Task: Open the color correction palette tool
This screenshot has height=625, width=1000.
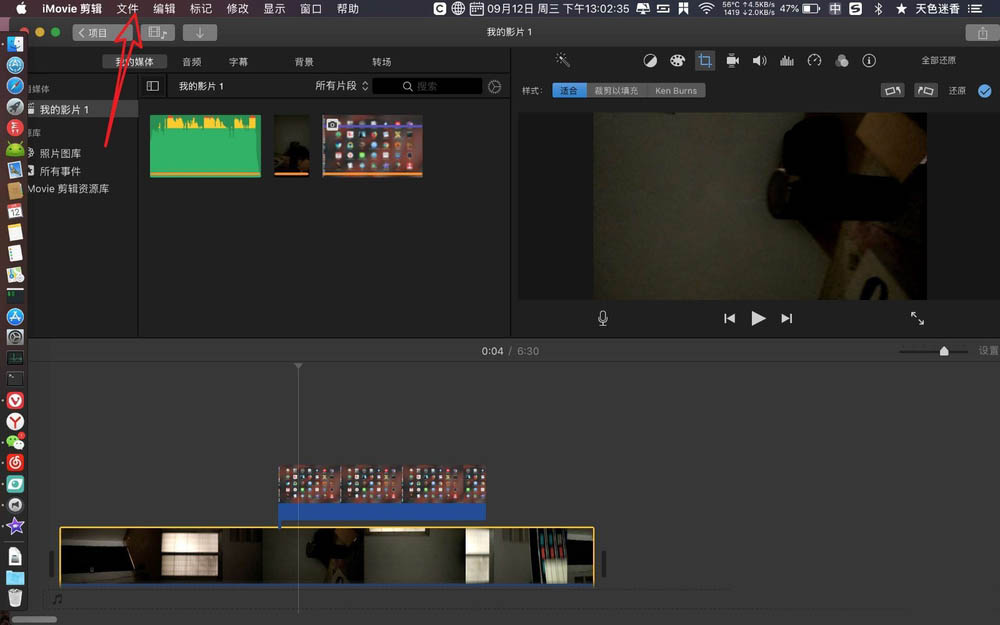Action: 677,61
